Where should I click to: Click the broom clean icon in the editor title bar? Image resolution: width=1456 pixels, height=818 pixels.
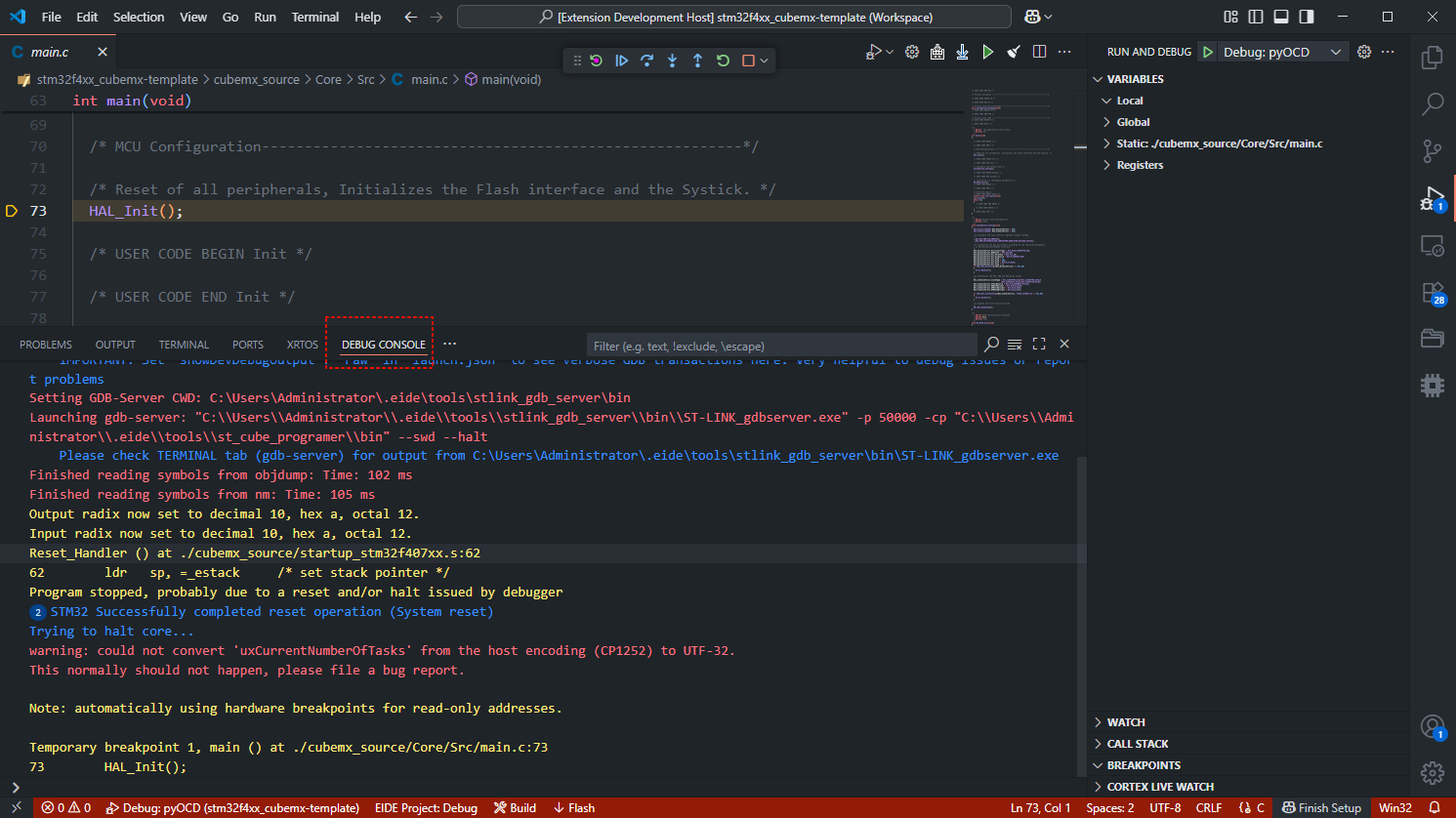coord(1014,52)
